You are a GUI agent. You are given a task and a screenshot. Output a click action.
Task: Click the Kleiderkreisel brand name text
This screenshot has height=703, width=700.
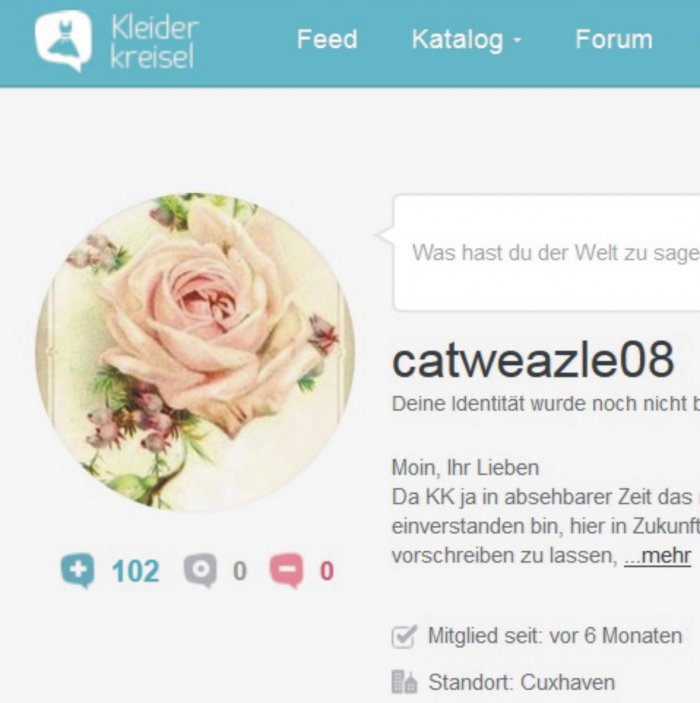[154, 41]
